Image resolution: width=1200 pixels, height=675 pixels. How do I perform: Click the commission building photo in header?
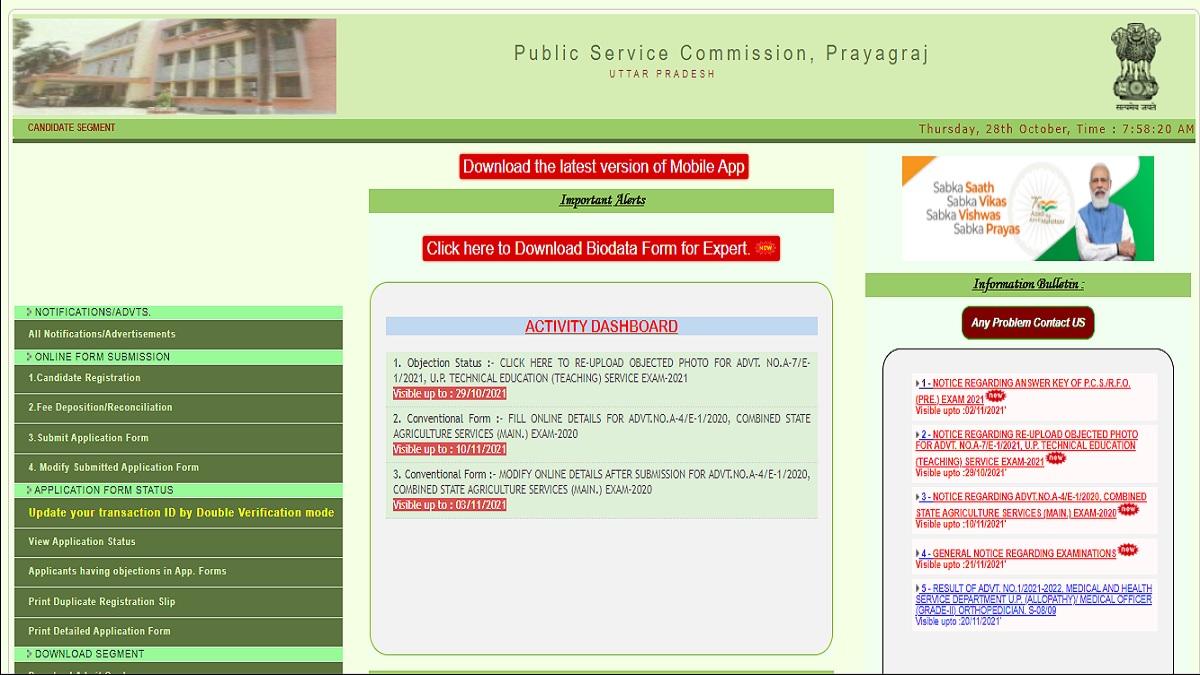[x=175, y=66]
